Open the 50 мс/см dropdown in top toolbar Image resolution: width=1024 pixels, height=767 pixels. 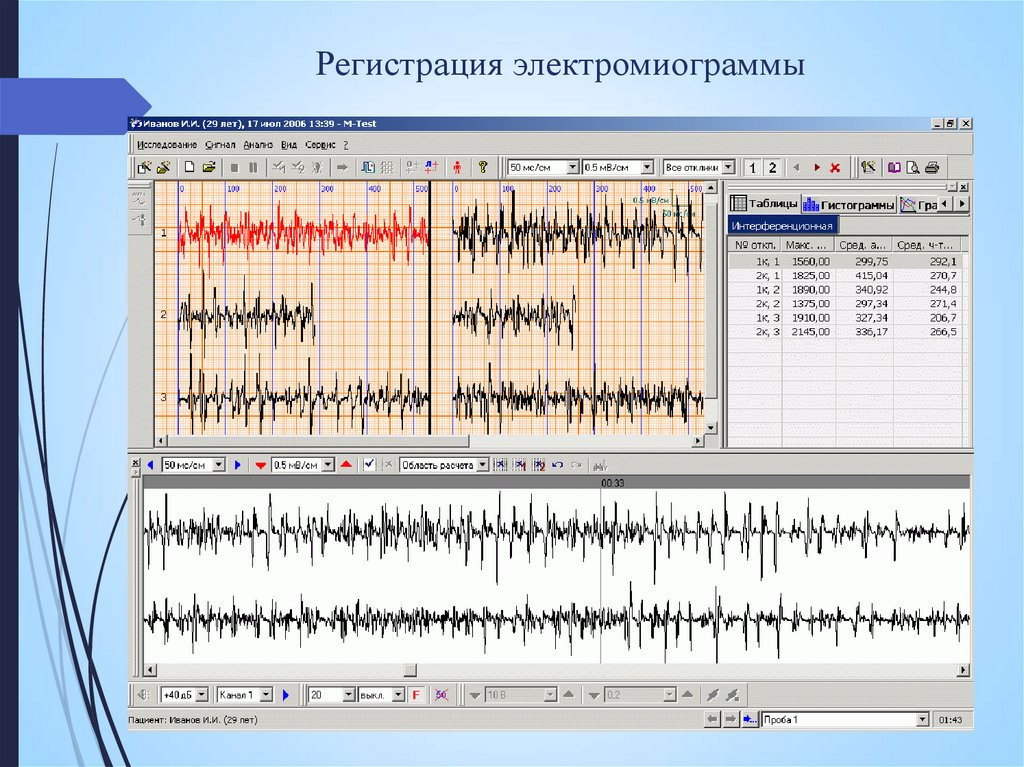[573, 168]
